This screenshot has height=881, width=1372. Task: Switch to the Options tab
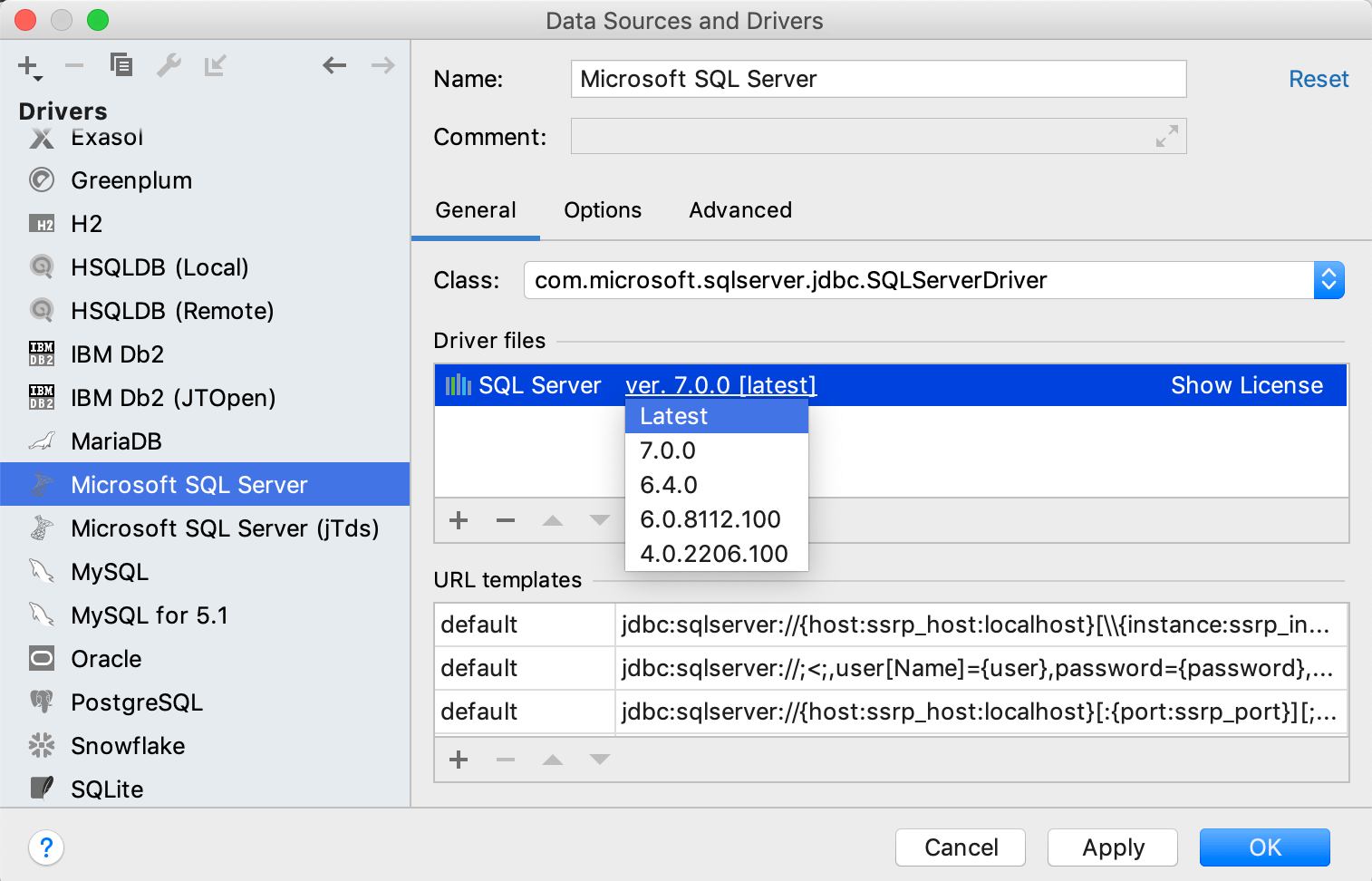602,210
